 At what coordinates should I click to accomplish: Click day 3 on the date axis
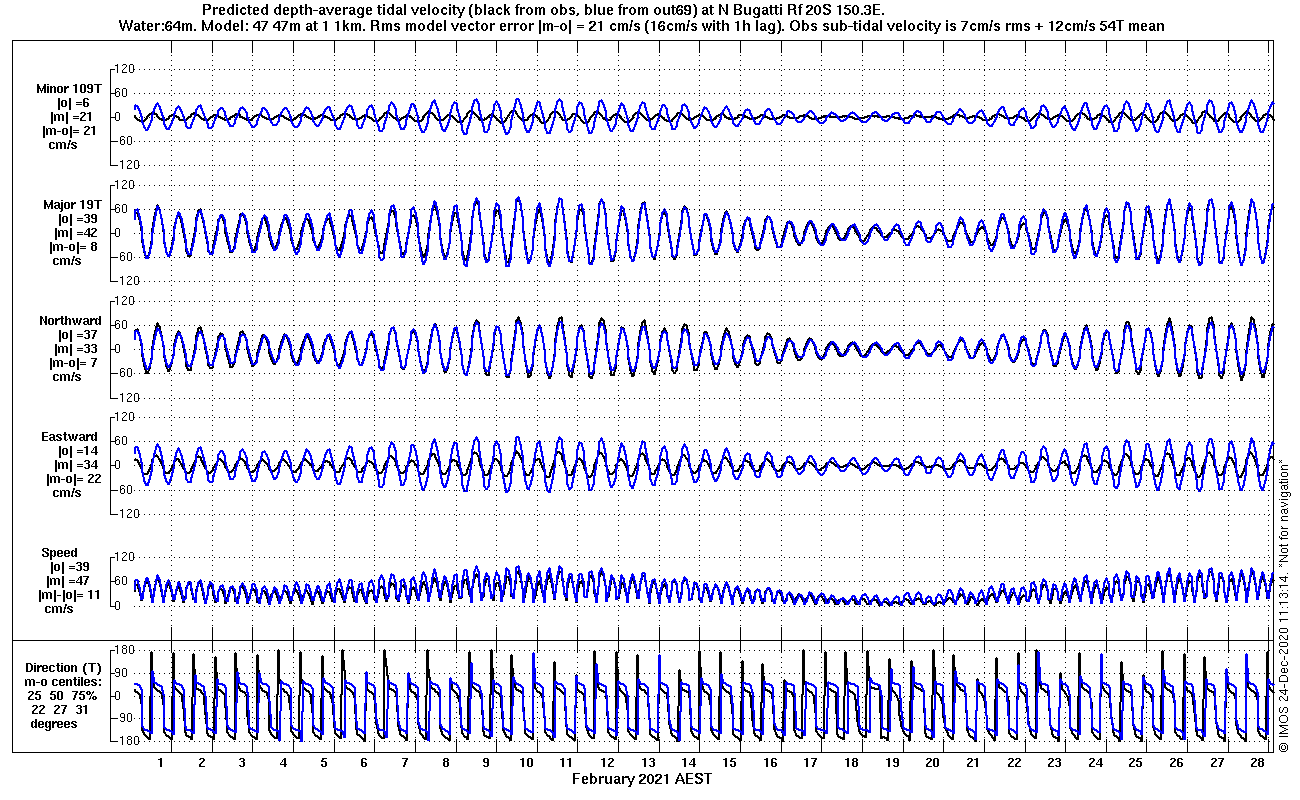[242, 763]
